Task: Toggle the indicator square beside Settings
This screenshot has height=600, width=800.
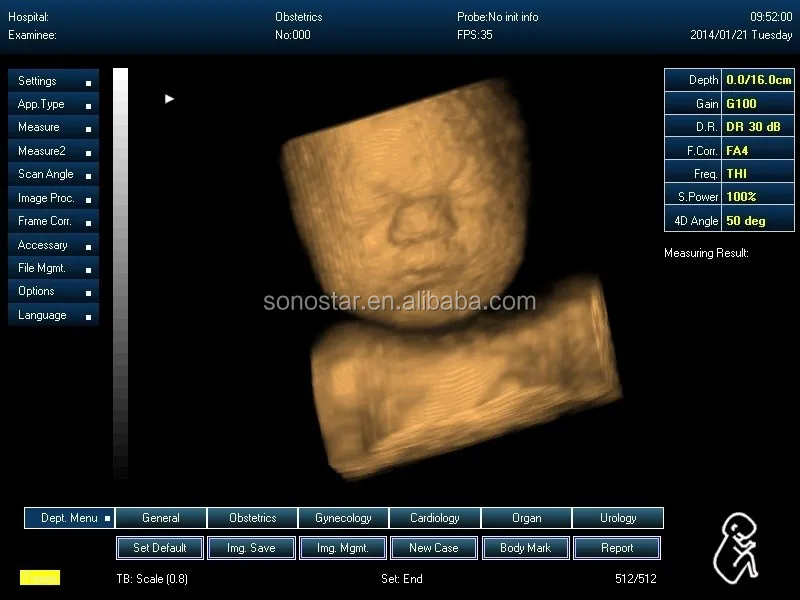Action: point(87,81)
